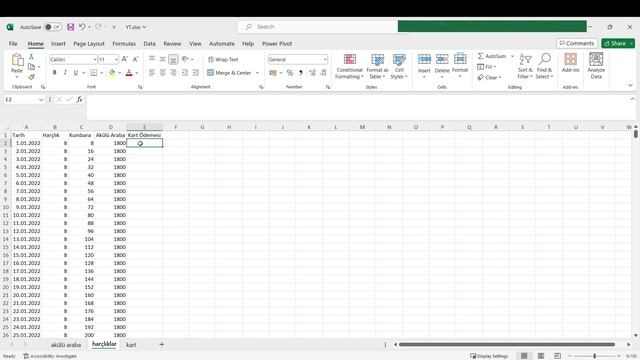Click the Save icon in title bar
640x360 pixels.
point(71,27)
